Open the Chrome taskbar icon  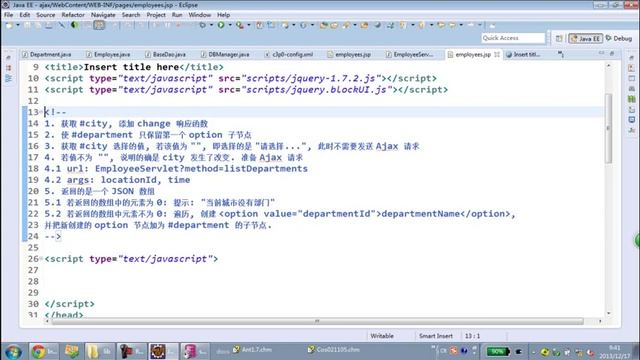(44, 351)
